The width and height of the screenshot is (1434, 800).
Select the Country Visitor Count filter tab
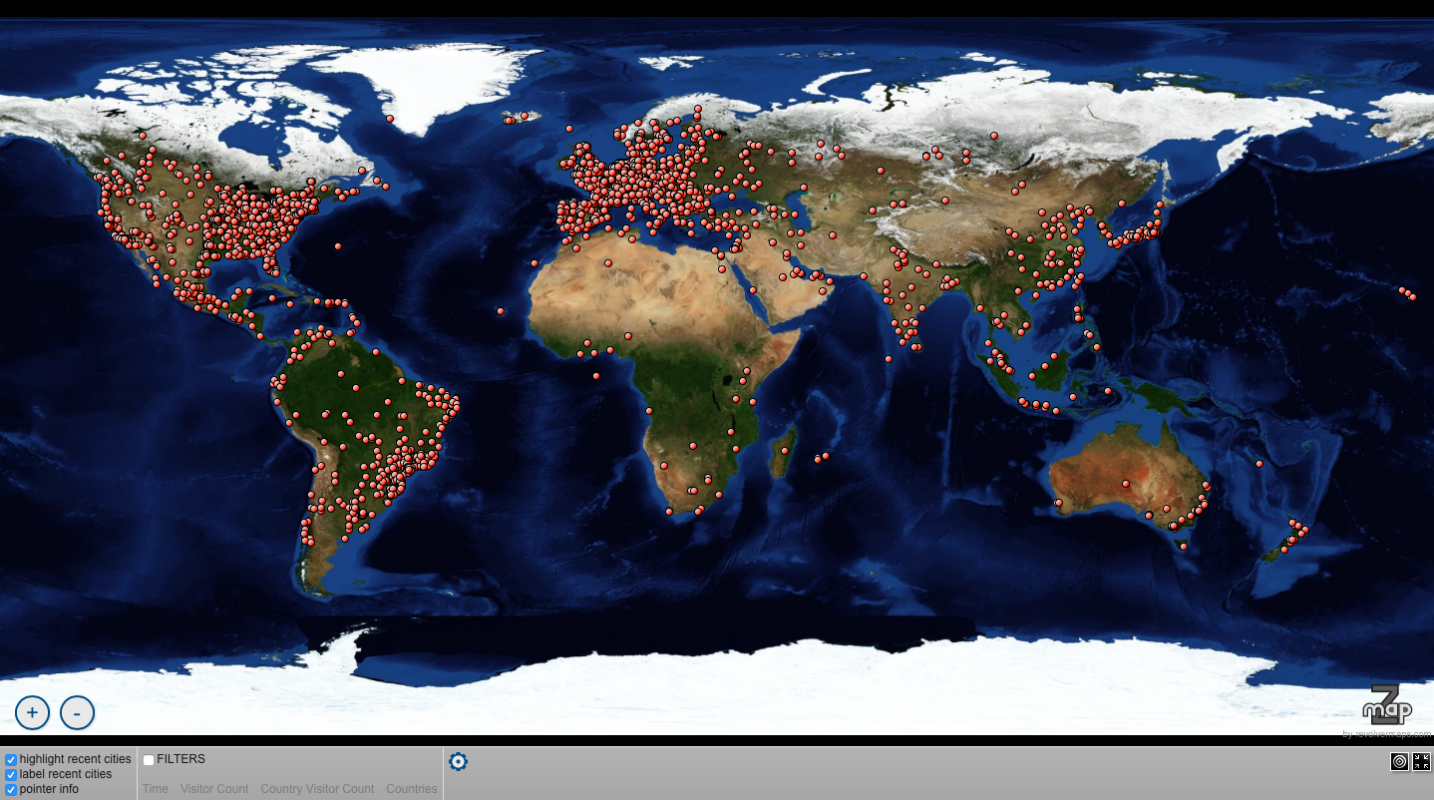(317, 789)
